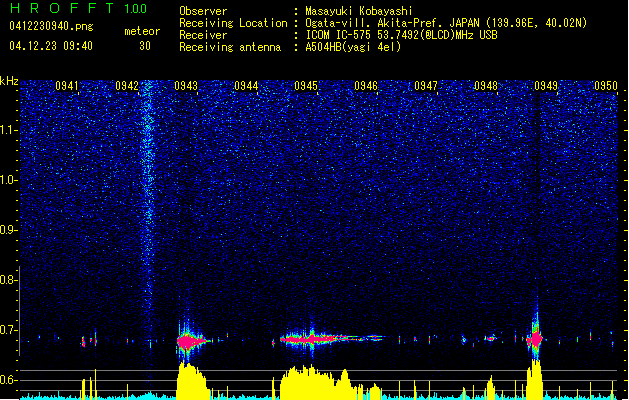This screenshot has width=629, height=400.
Task: Click the 0945 time marker
Action: click(x=306, y=86)
